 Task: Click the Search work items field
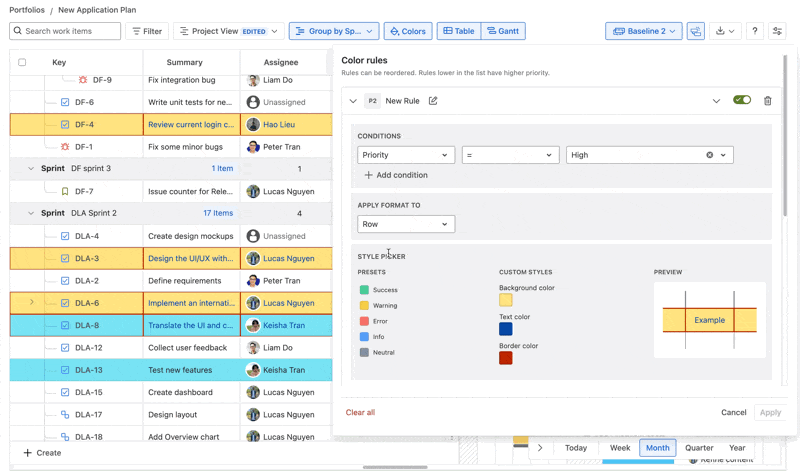[x=65, y=31]
